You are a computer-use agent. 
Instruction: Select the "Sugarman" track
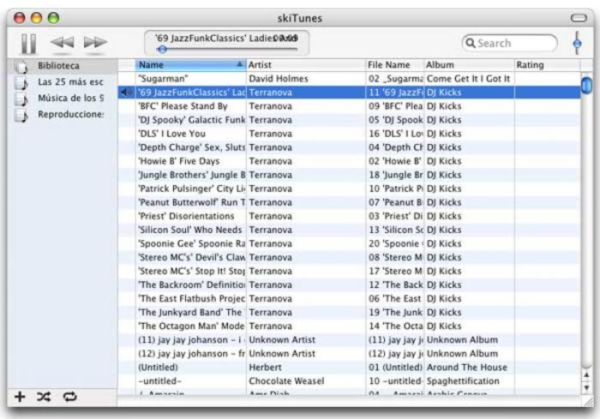click(x=163, y=79)
